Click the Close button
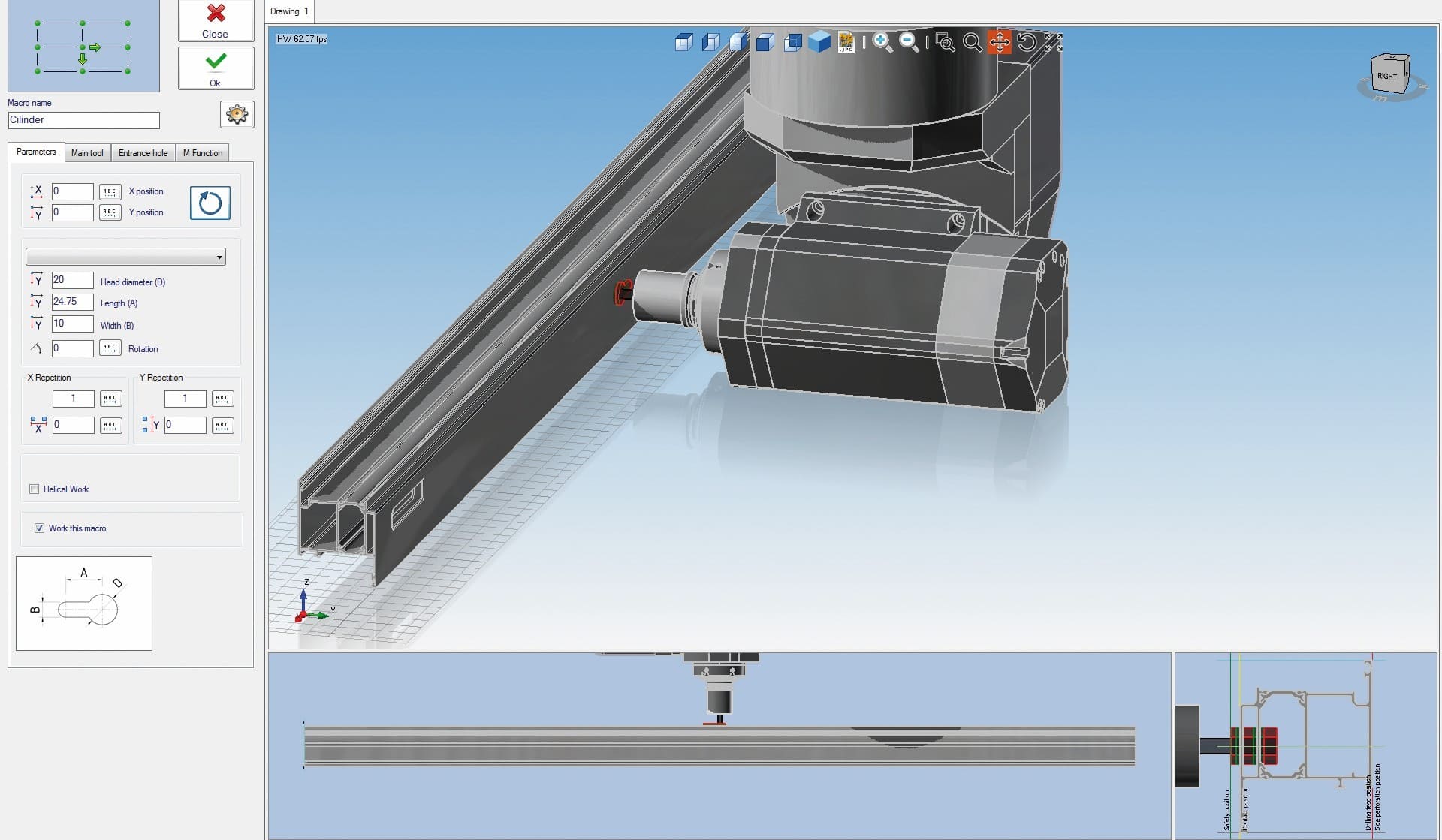 click(216, 20)
